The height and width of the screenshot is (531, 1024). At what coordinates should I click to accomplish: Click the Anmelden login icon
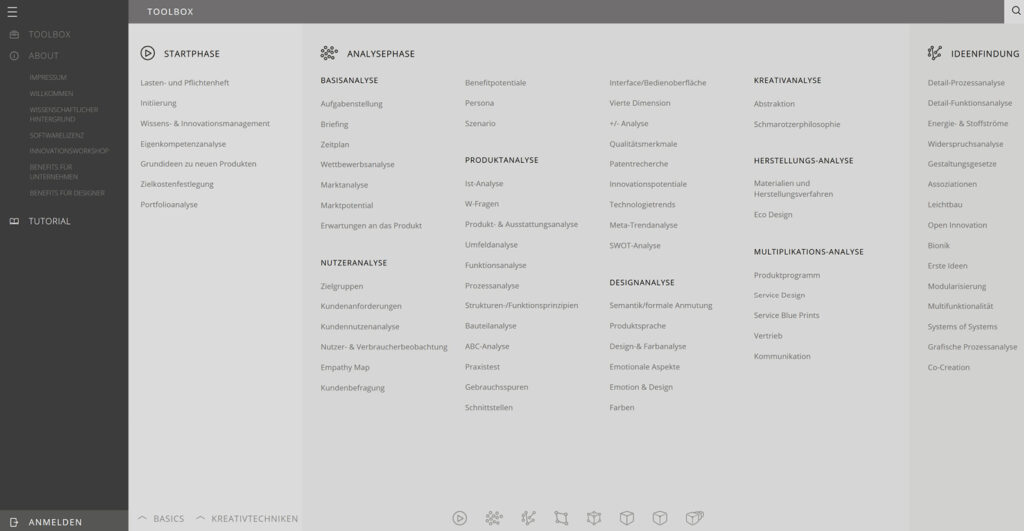[x=14, y=521]
